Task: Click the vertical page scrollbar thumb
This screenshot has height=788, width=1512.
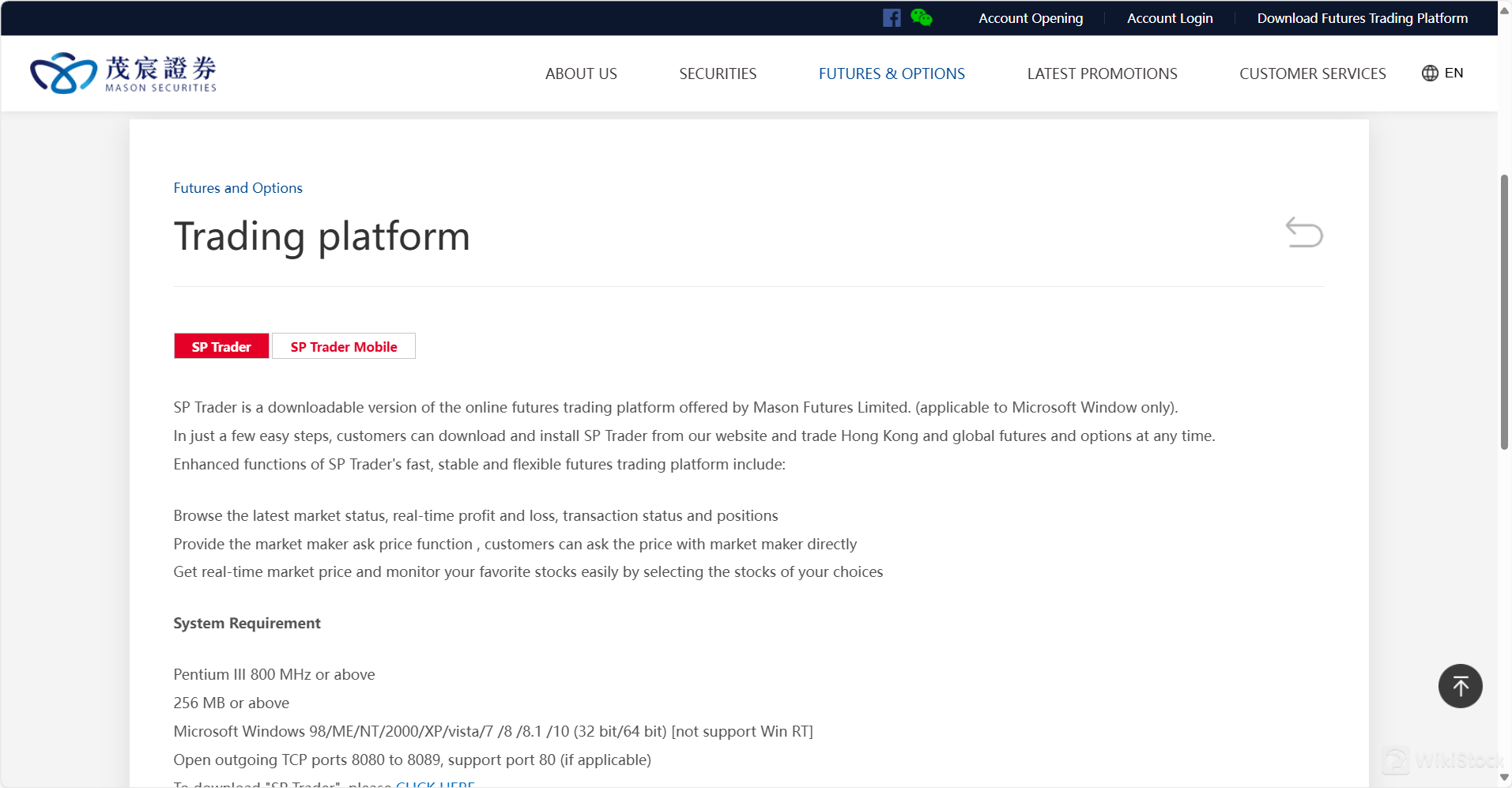Action: tap(1504, 312)
